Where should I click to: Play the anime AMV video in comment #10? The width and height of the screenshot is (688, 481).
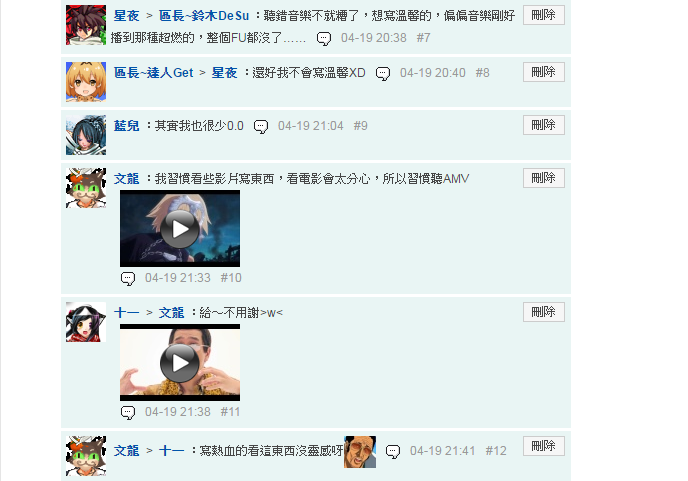[180, 229]
